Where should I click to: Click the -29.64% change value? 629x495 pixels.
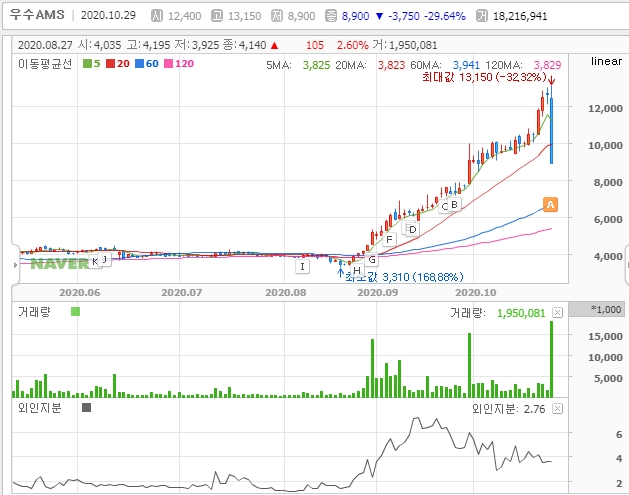point(444,16)
